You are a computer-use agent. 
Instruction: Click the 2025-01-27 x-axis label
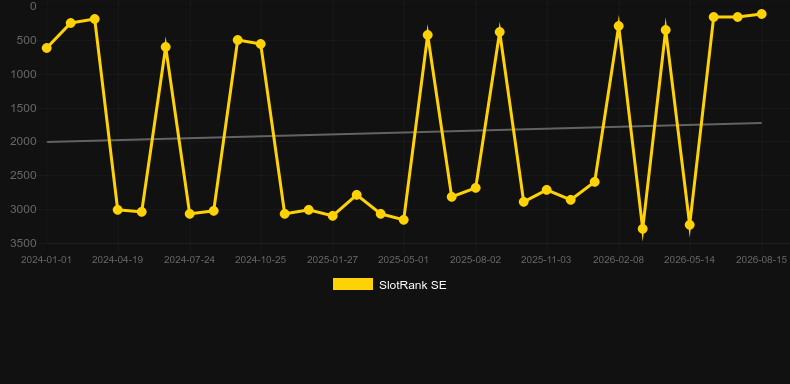point(332,260)
